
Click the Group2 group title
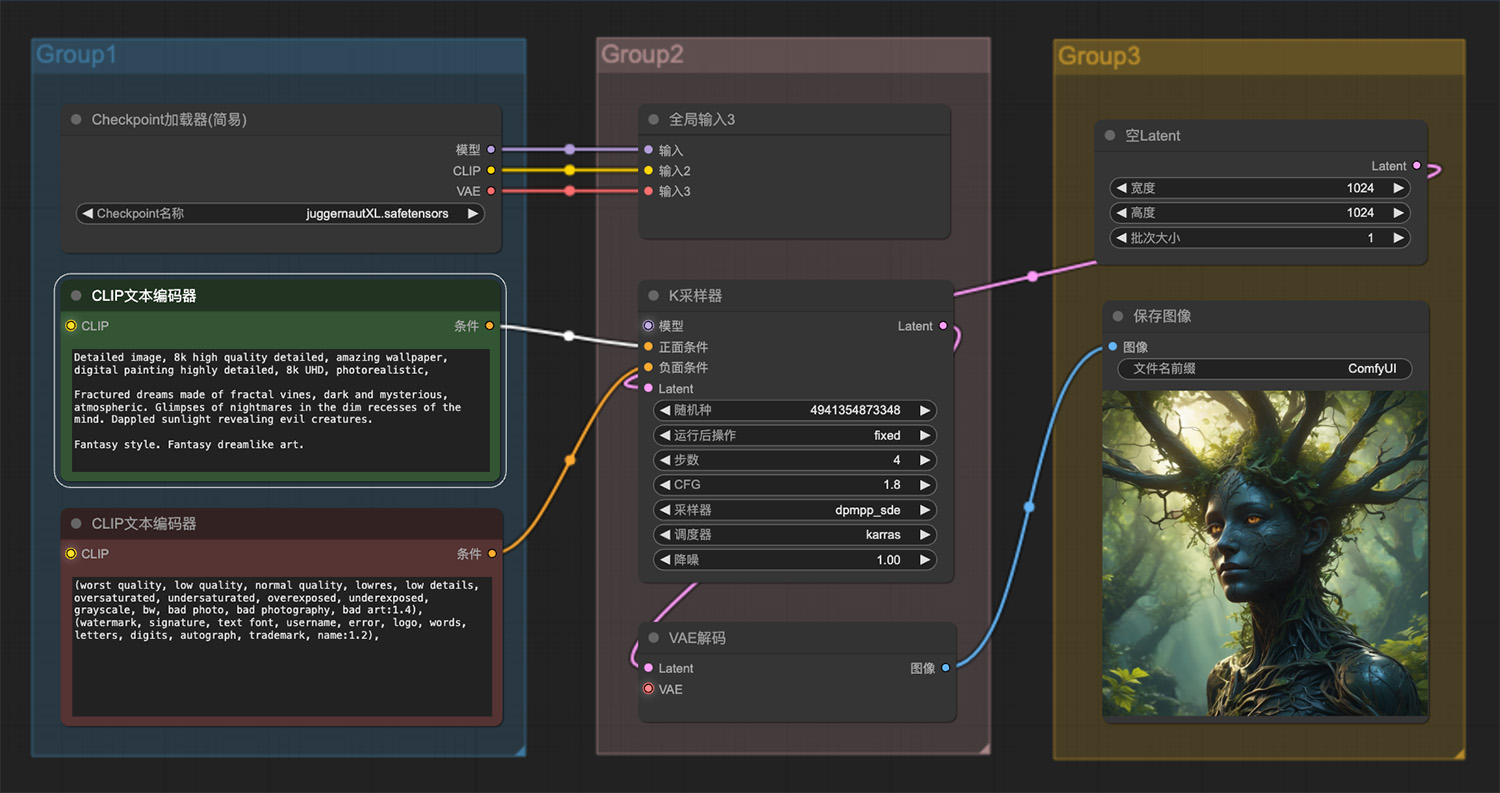tap(642, 55)
